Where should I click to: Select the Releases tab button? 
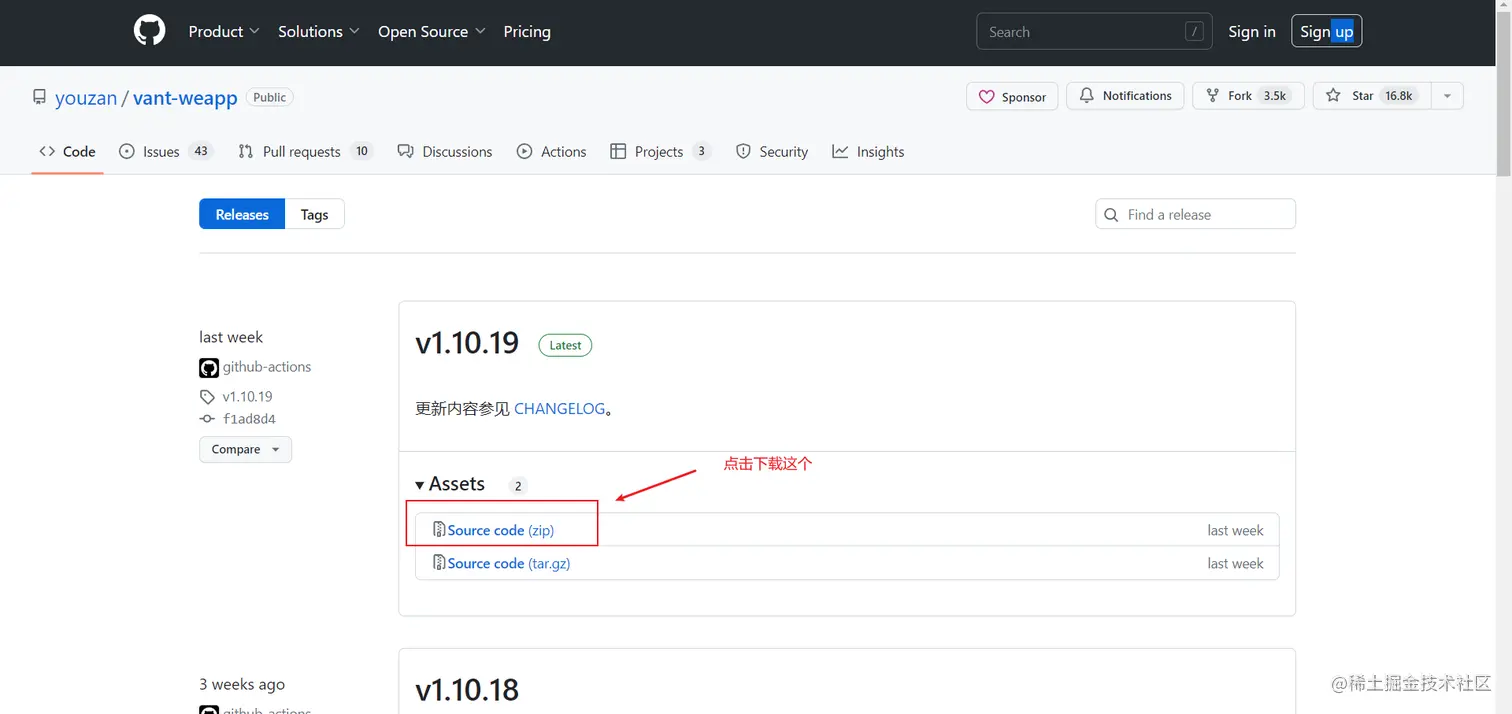tap(242, 214)
